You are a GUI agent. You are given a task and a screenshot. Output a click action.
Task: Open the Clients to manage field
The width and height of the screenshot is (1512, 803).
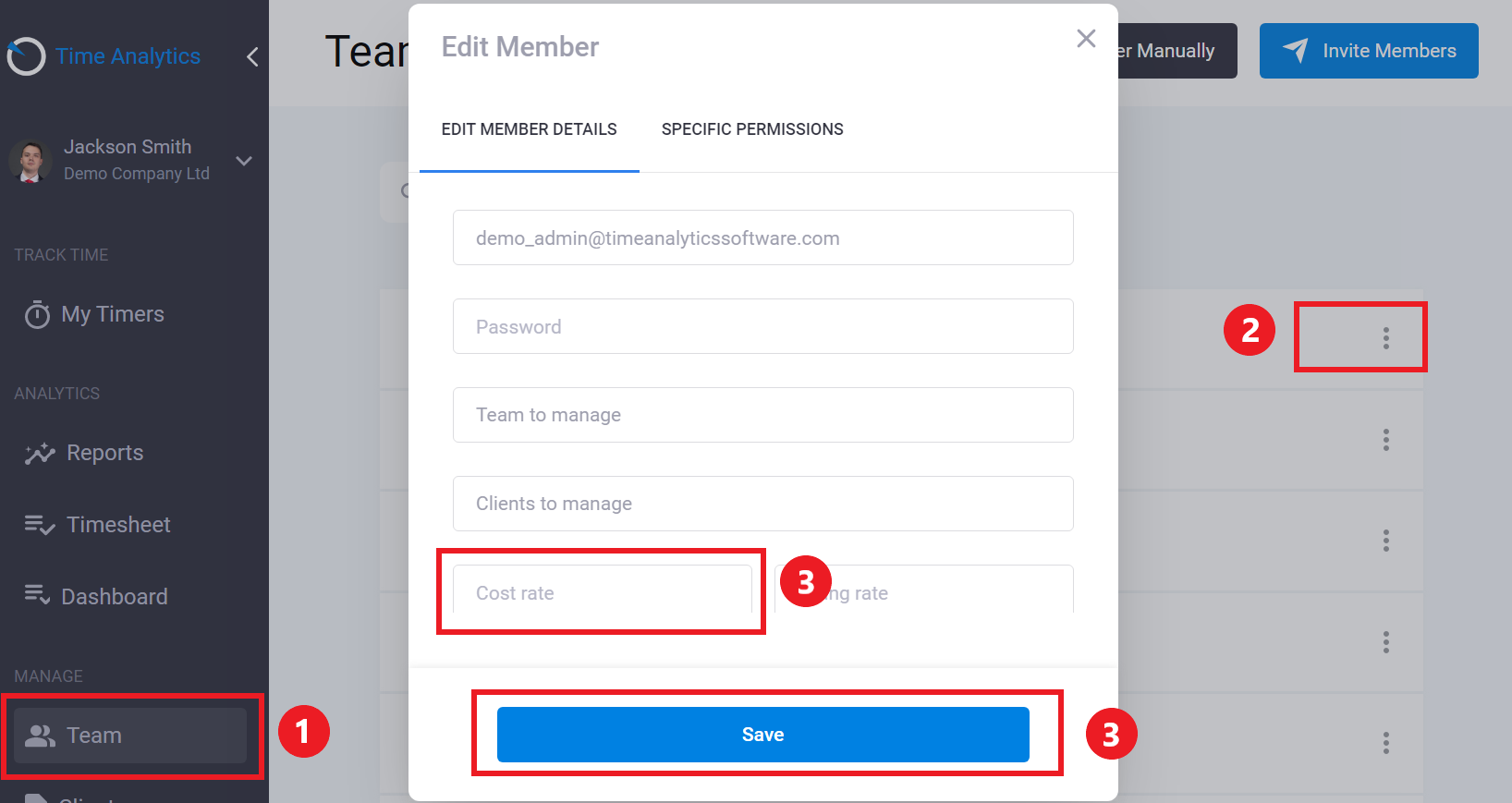763,504
